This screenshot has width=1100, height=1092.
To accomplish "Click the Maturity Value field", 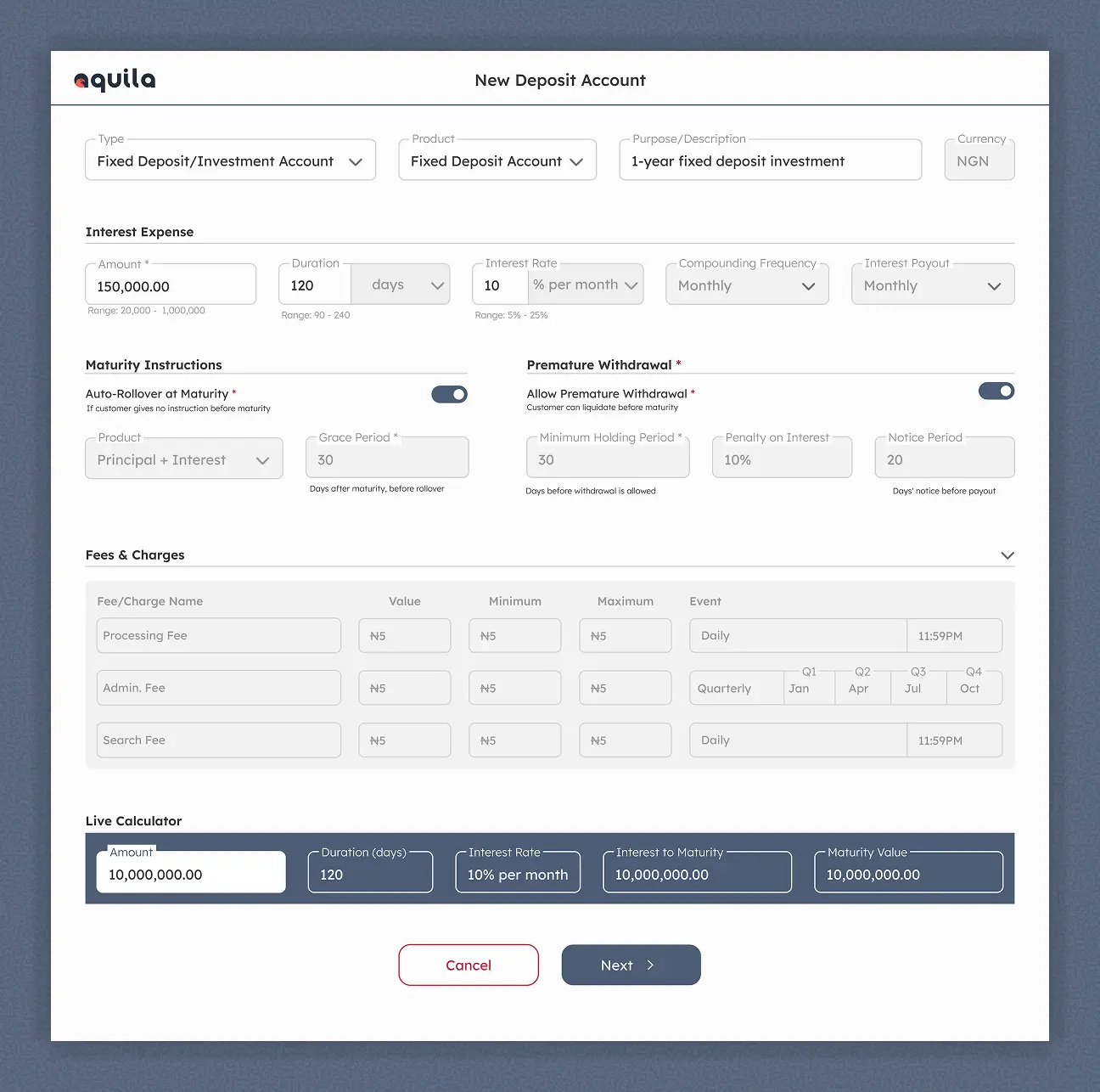I will coord(909,872).
